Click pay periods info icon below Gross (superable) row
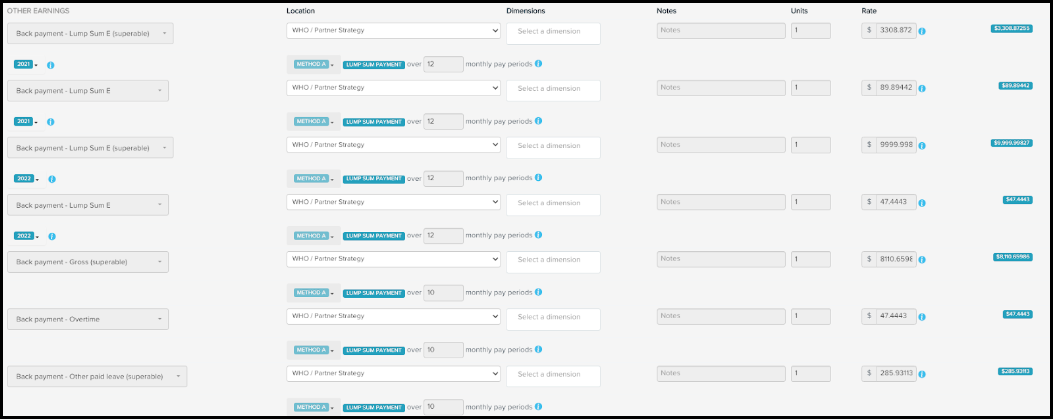The image size is (1054, 420). (538, 293)
